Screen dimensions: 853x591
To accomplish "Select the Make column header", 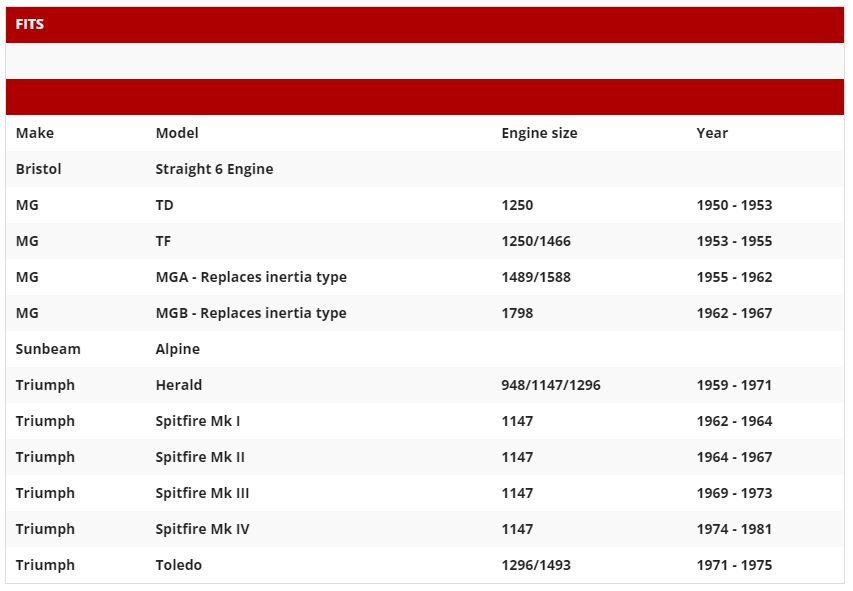I will click(x=35, y=133).
